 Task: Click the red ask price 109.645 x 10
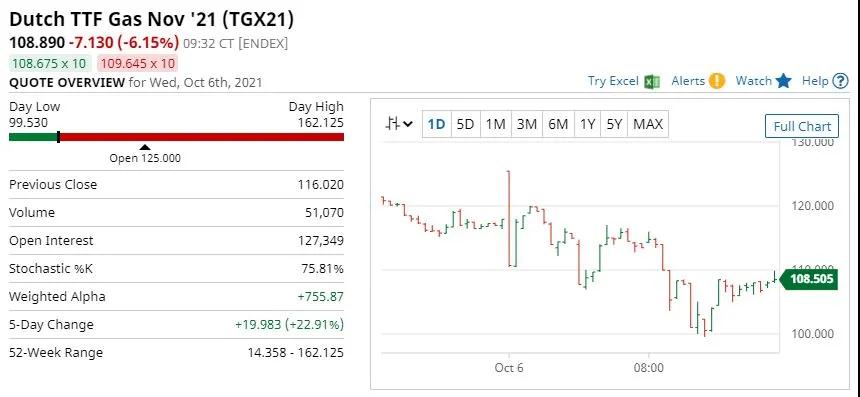137,64
